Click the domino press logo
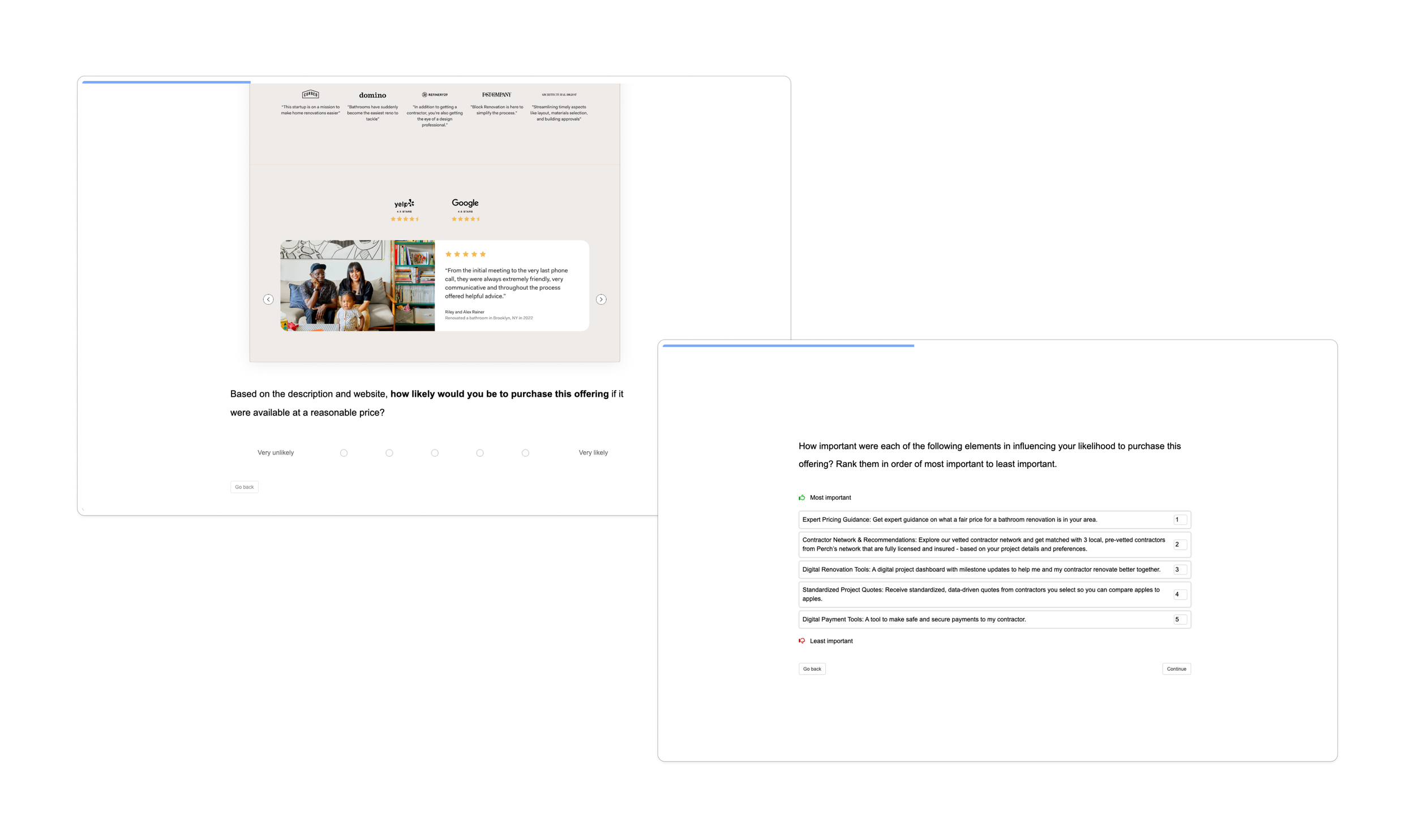 (372, 95)
